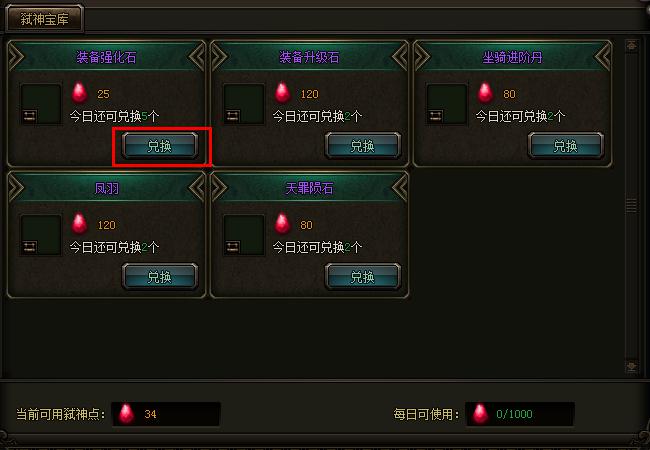Image resolution: width=650 pixels, height=450 pixels.
Task: Click red gem icon beside 当前可用弑神点
Action: point(126,414)
